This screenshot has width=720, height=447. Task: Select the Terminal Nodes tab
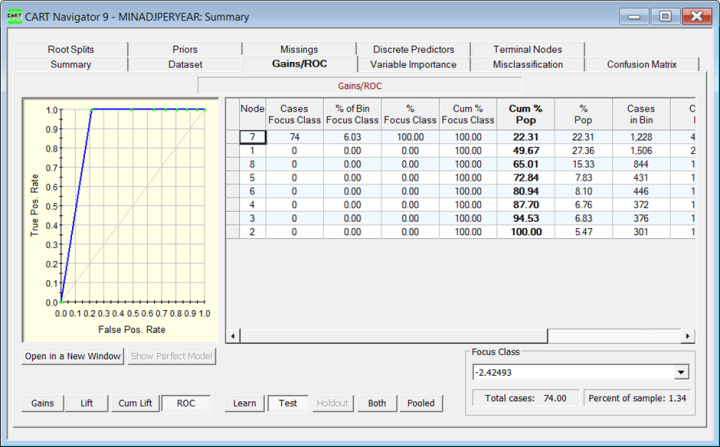point(527,49)
